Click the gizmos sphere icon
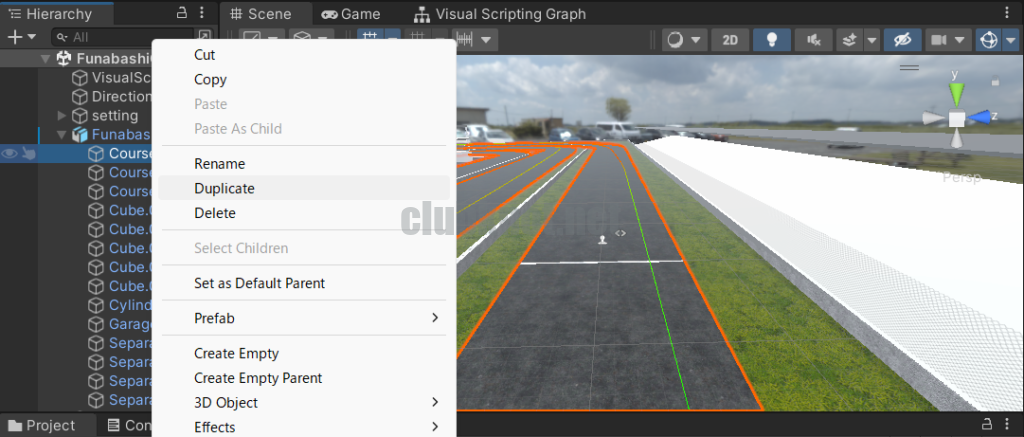This screenshot has width=1024, height=437. tap(988, 40)
